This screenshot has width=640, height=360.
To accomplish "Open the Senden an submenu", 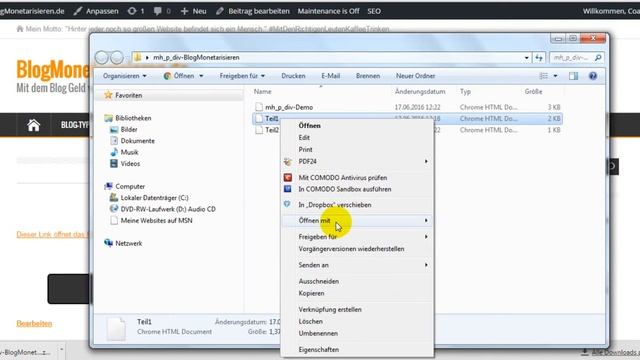I will (313, 265).
